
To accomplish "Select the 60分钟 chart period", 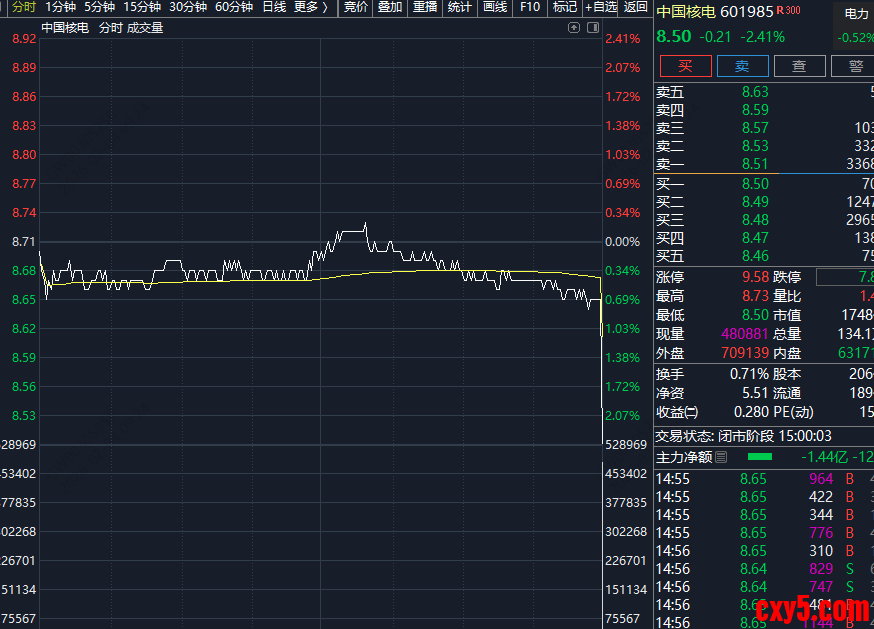I will click(234, 7).
